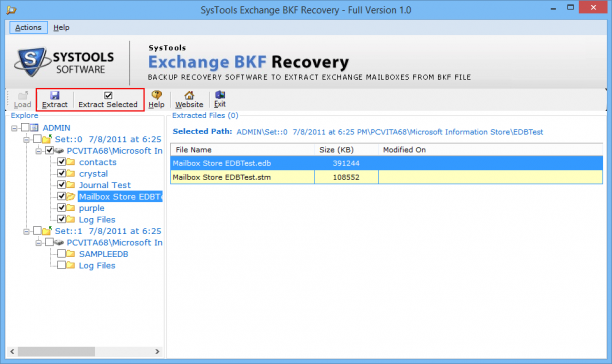Click the purple folder icon
Viewport: 612px width, 364px height.
(x=71, y=208)
